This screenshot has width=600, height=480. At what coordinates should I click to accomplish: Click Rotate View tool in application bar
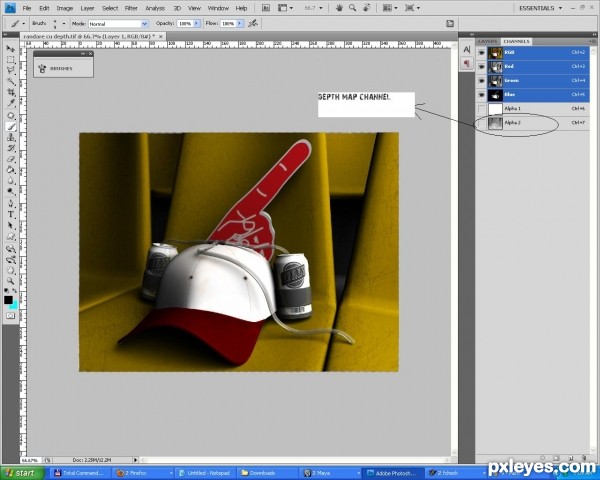[x=367, y=8]
